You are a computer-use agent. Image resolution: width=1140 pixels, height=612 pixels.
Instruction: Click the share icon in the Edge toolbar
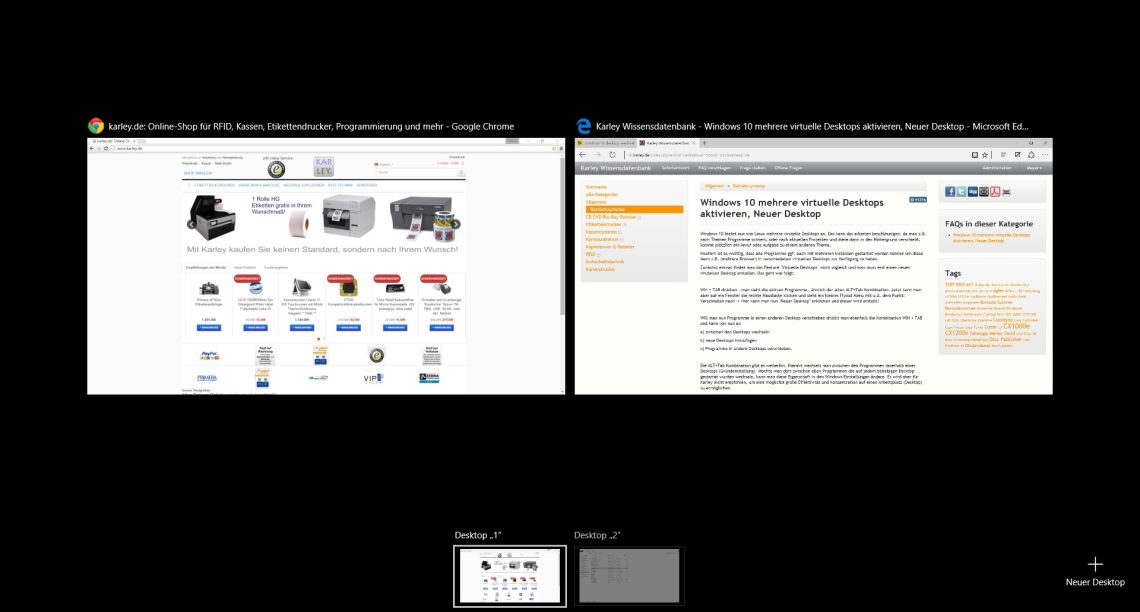click(1031, 155)
